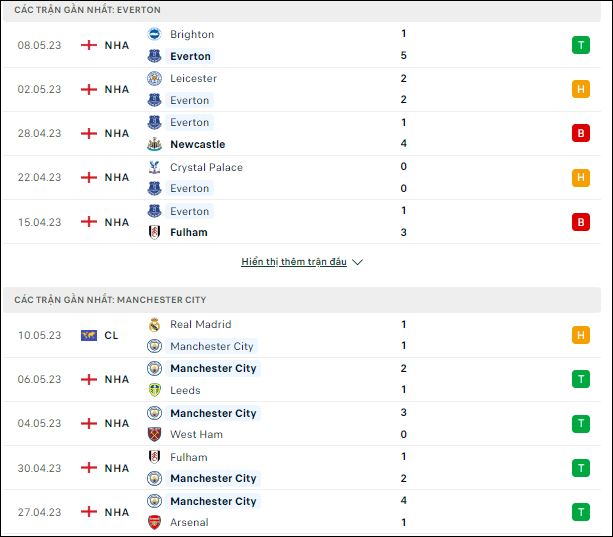
Task: Open the Crystal Palace team name
Action: 206,167
